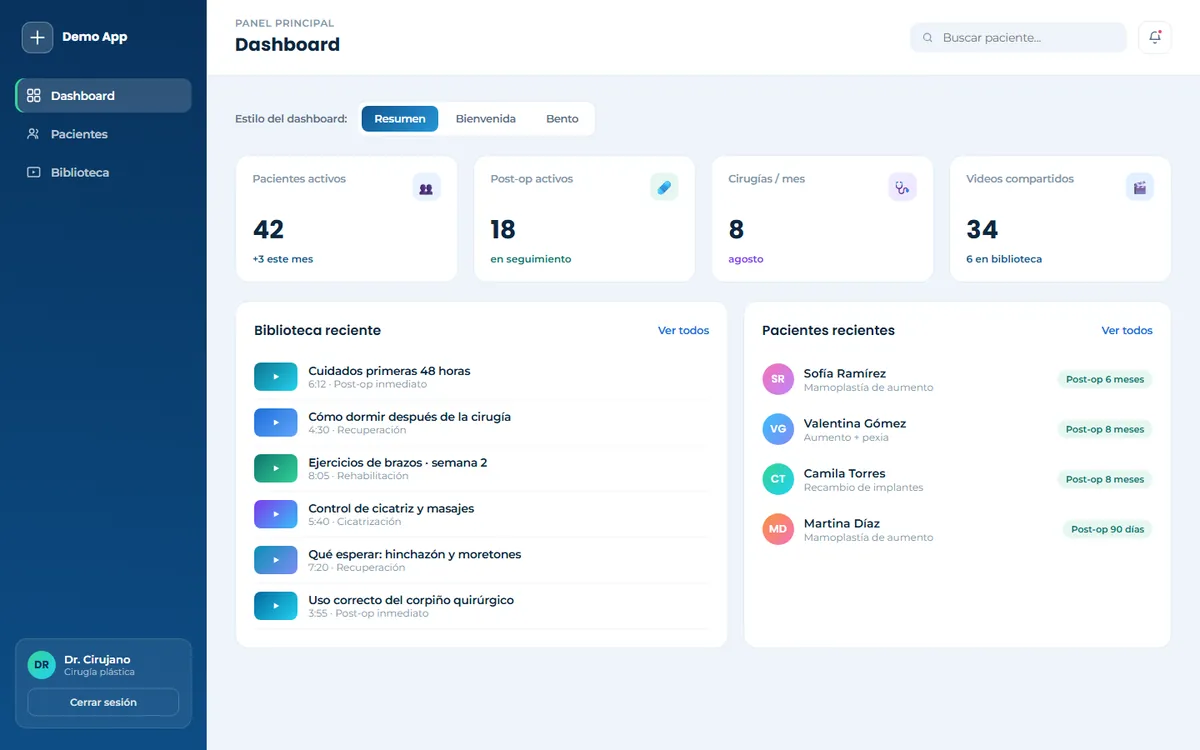Click the patient name Martina Díaz
Image resolution: width=1200 pixels, height=750 pixels.
(x=842, y=523)
